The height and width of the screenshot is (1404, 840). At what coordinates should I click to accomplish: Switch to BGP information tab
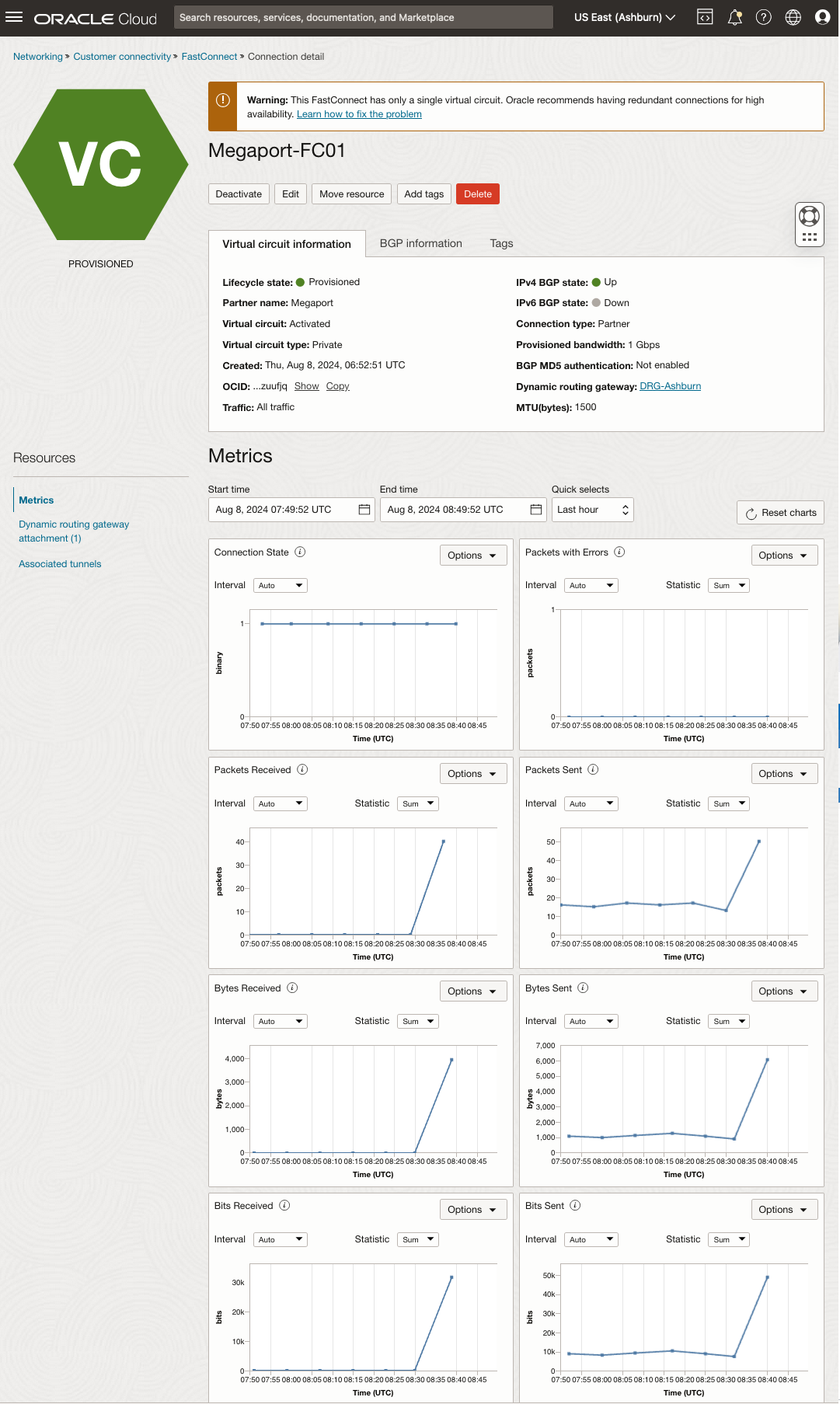(x=421, y=243)
